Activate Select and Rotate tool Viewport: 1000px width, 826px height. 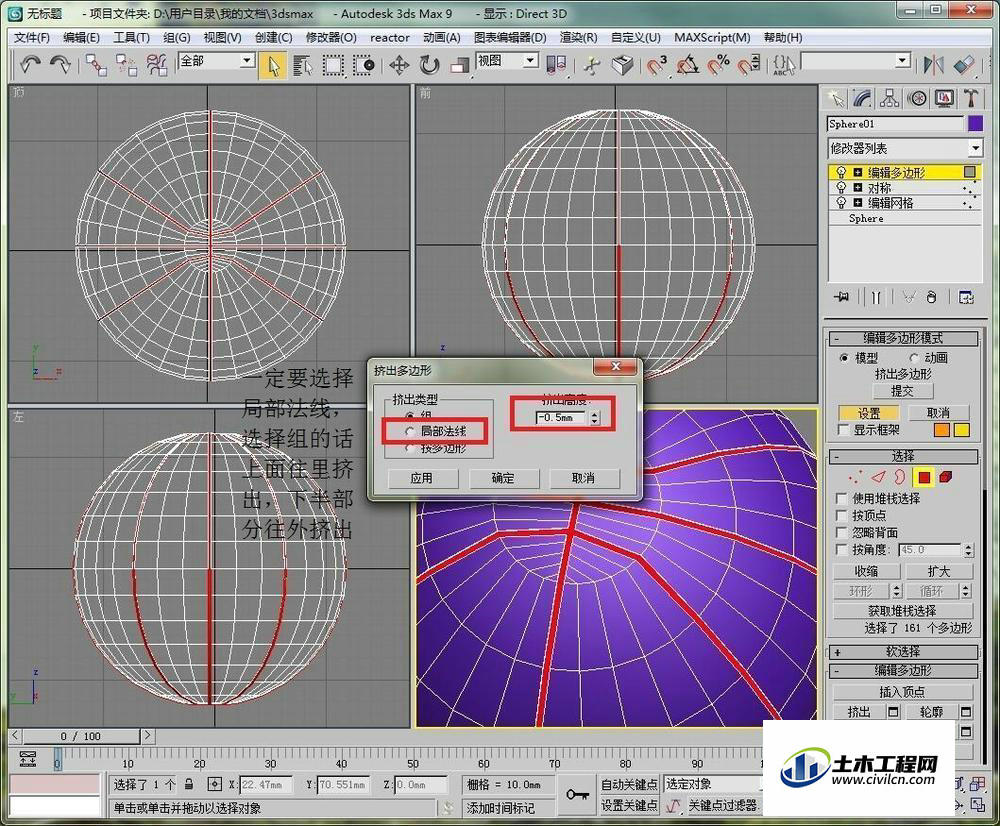pyautogui.click(x=429, y=65)
